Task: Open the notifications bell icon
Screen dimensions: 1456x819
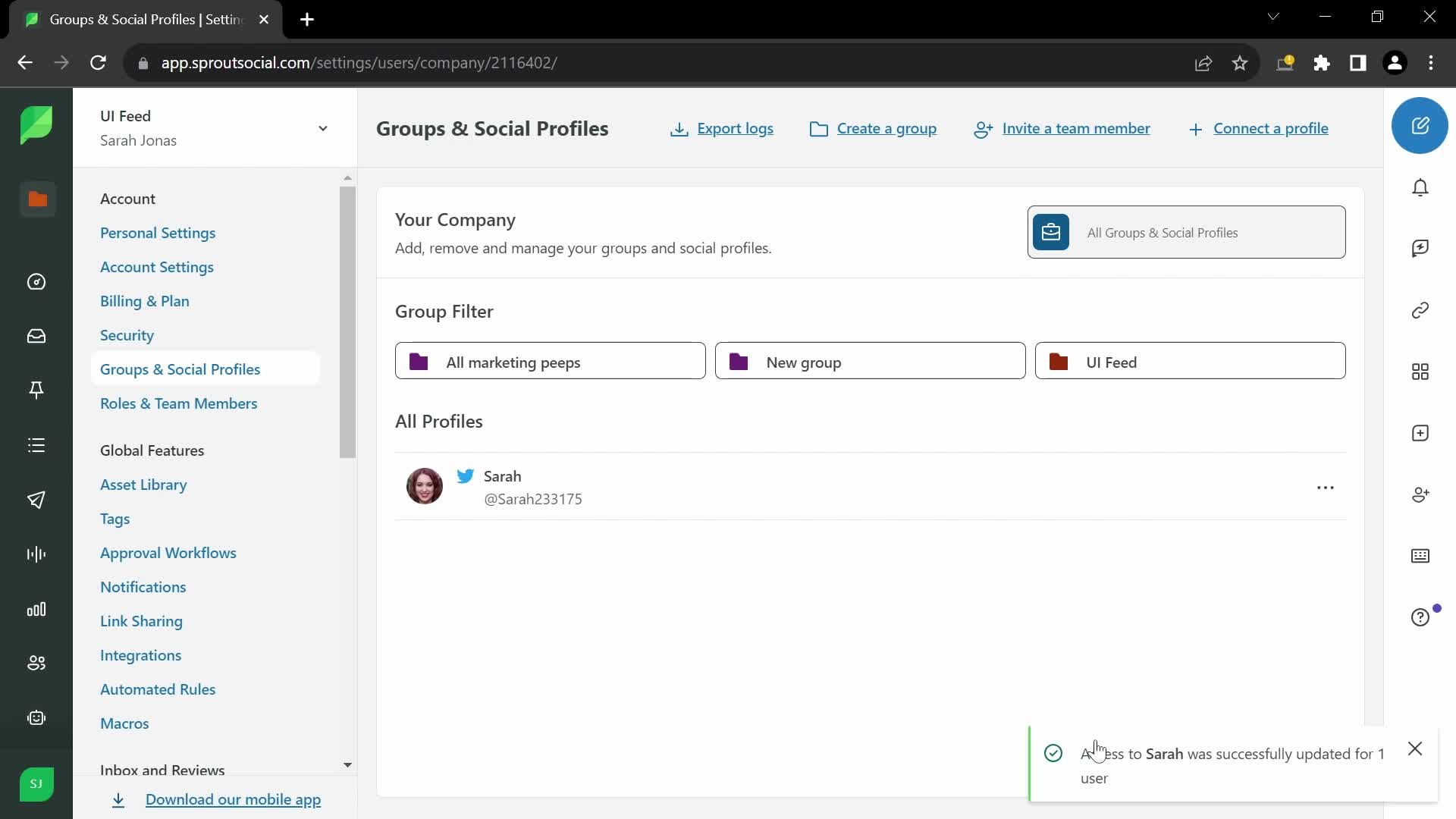Action: coord(1420,187)
